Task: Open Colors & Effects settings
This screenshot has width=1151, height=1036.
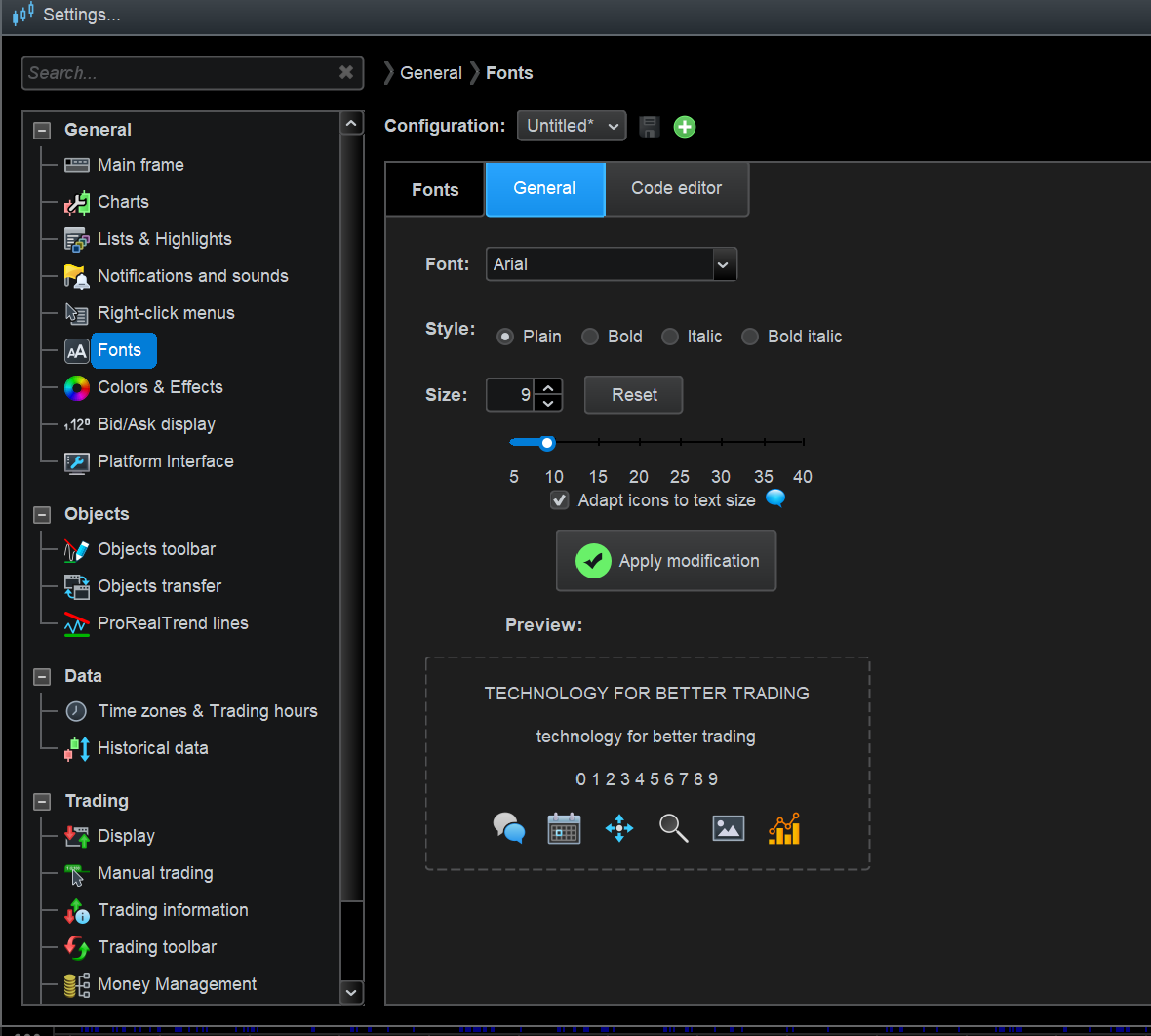Action: (x=160, y=387)
